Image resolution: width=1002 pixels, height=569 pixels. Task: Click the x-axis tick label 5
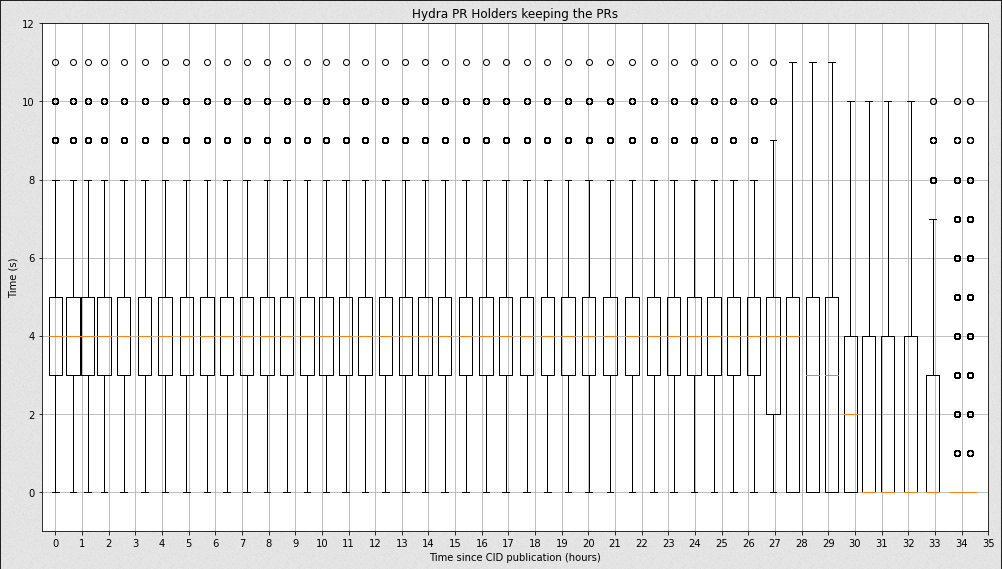189,543
